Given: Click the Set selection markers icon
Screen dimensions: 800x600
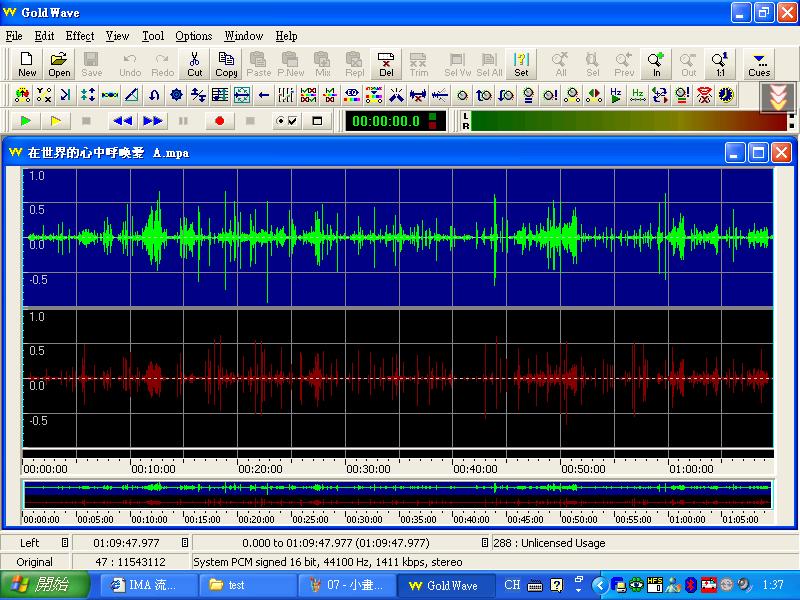Looking at the screenshot, I should coord(521,64).
